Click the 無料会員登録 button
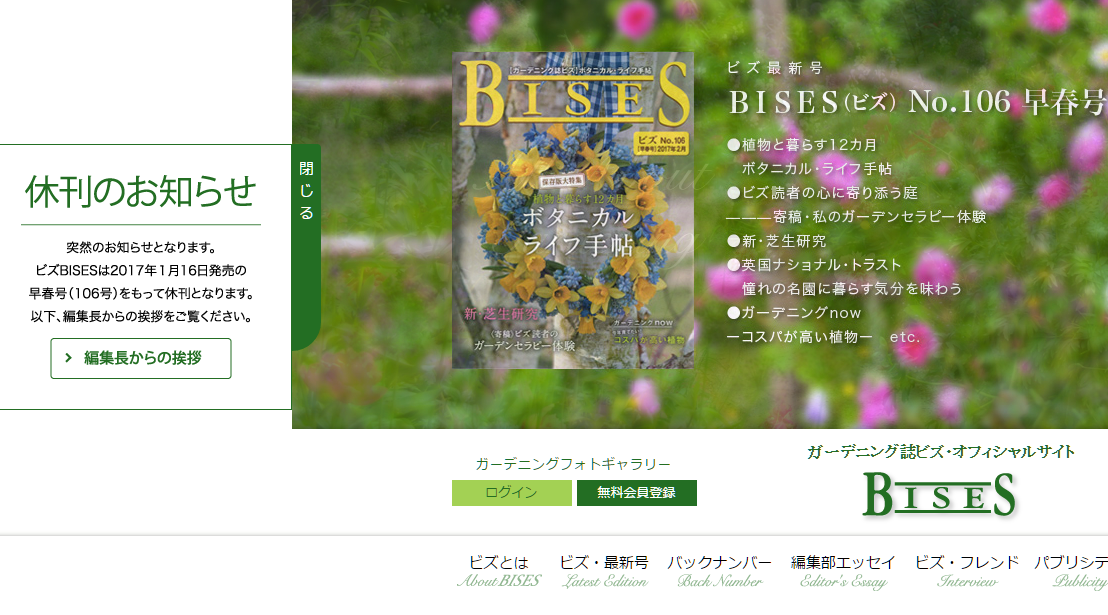The image size is (1108, 615). [x=637, y=493]
